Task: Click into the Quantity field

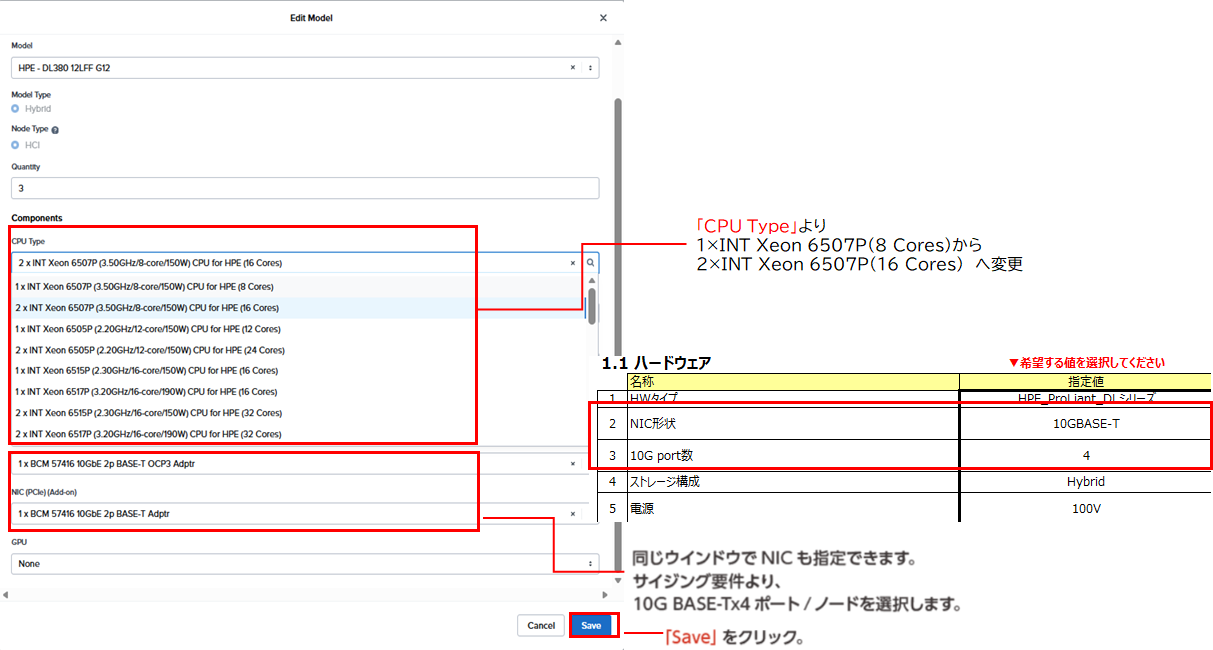Action: coord(305,188)
